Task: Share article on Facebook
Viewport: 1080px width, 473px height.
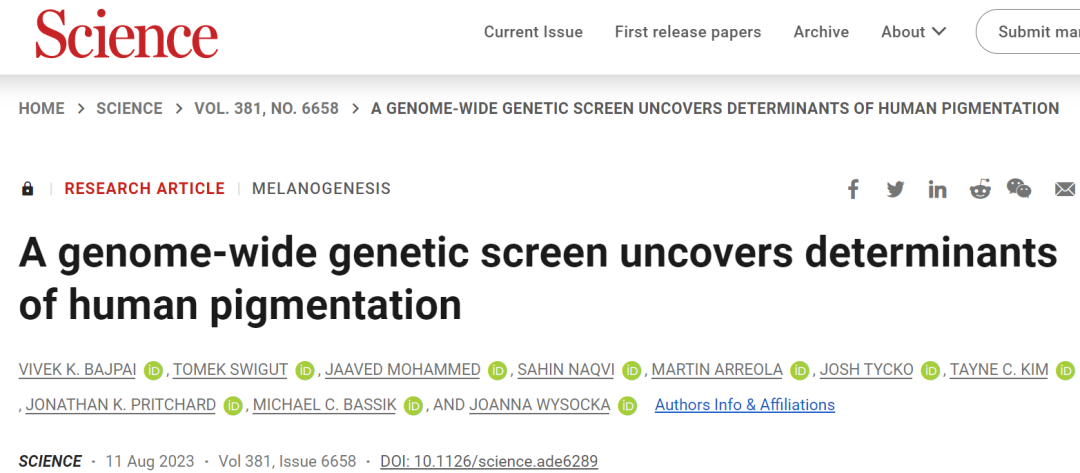Action: pos(853,189)
